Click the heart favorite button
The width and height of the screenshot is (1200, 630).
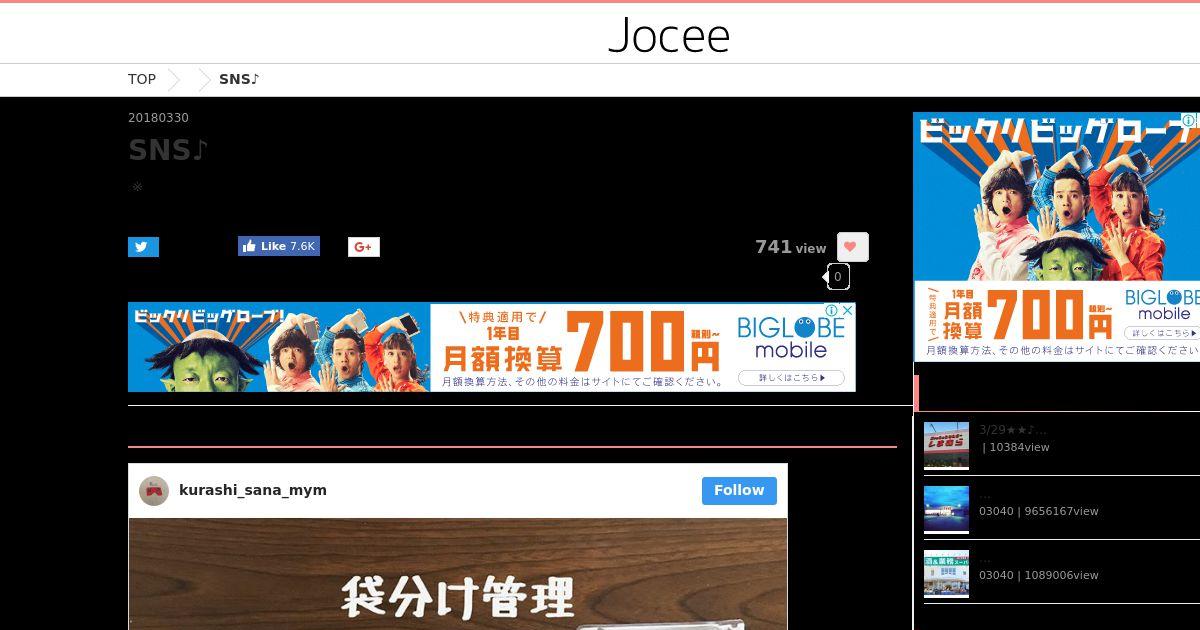[x=852, y=247]
